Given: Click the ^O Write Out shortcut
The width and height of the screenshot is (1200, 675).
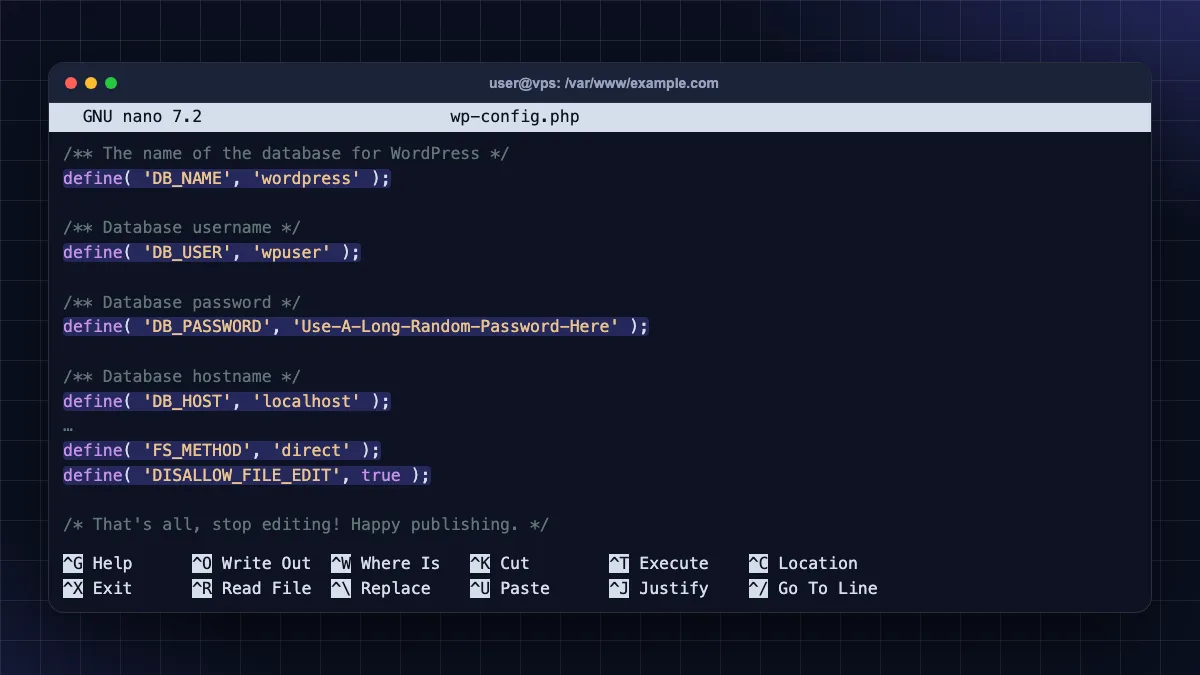Looking at the screenshot, I should [252, 563].
